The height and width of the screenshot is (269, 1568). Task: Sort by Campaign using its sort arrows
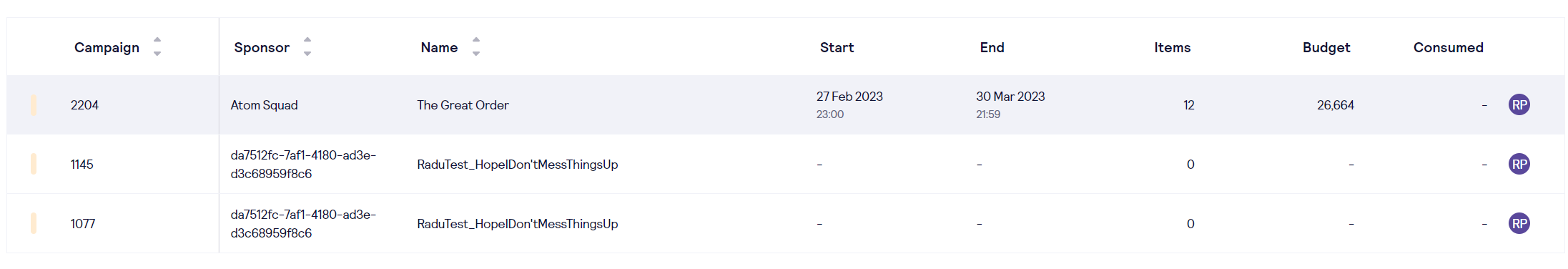(157, 47)
